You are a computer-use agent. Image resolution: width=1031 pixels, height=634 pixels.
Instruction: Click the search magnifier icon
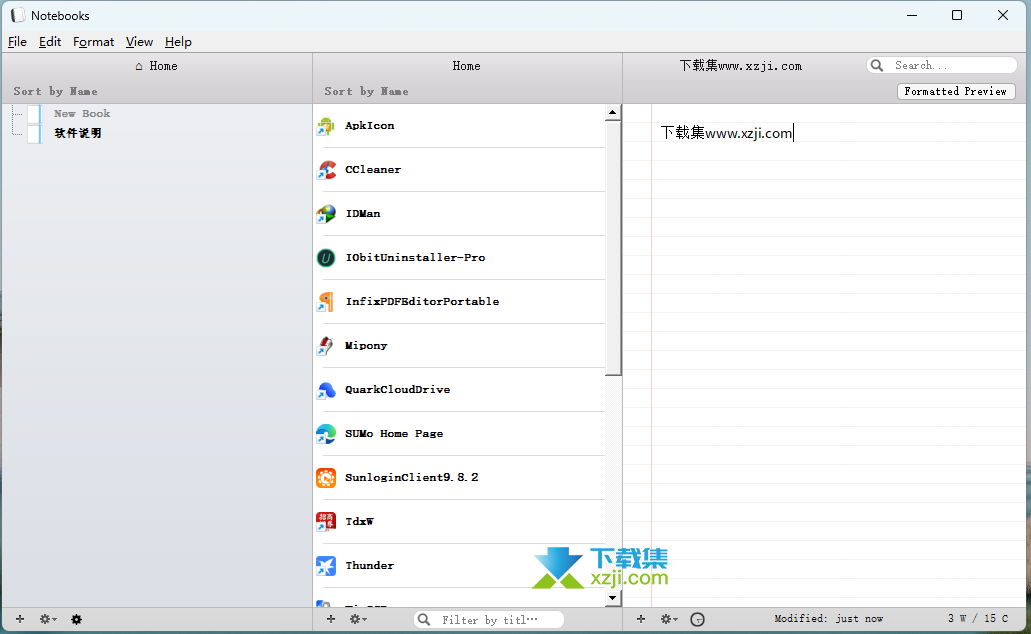point(876,65)
